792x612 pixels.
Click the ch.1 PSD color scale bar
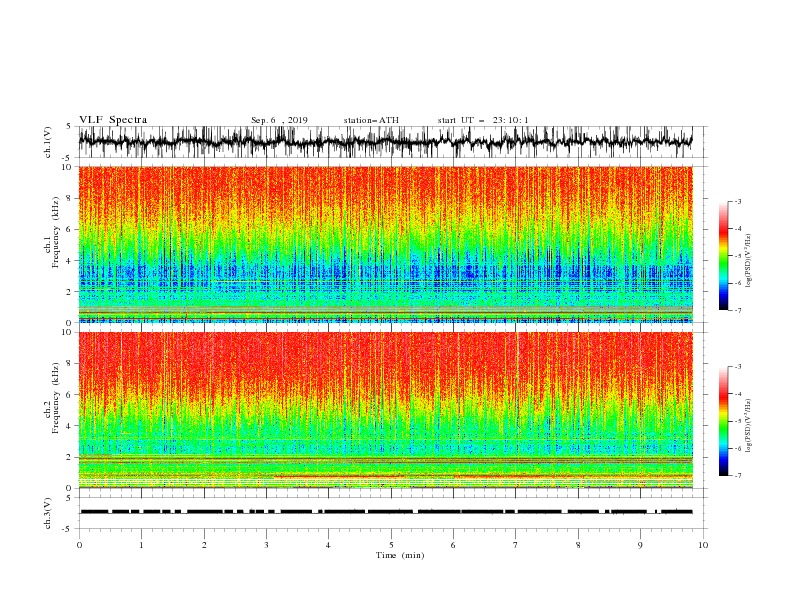pos(723,256)
